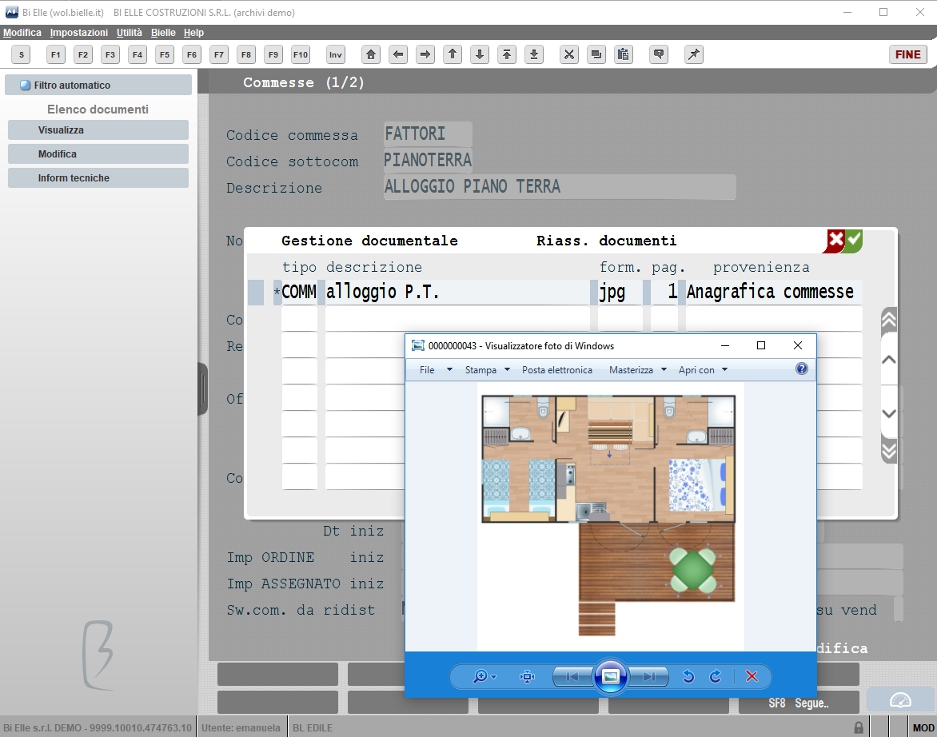Viewport: 937px width, 737px height.
Task: Open the zoom magnifier dropdown
Action: [x=484, y=677]
